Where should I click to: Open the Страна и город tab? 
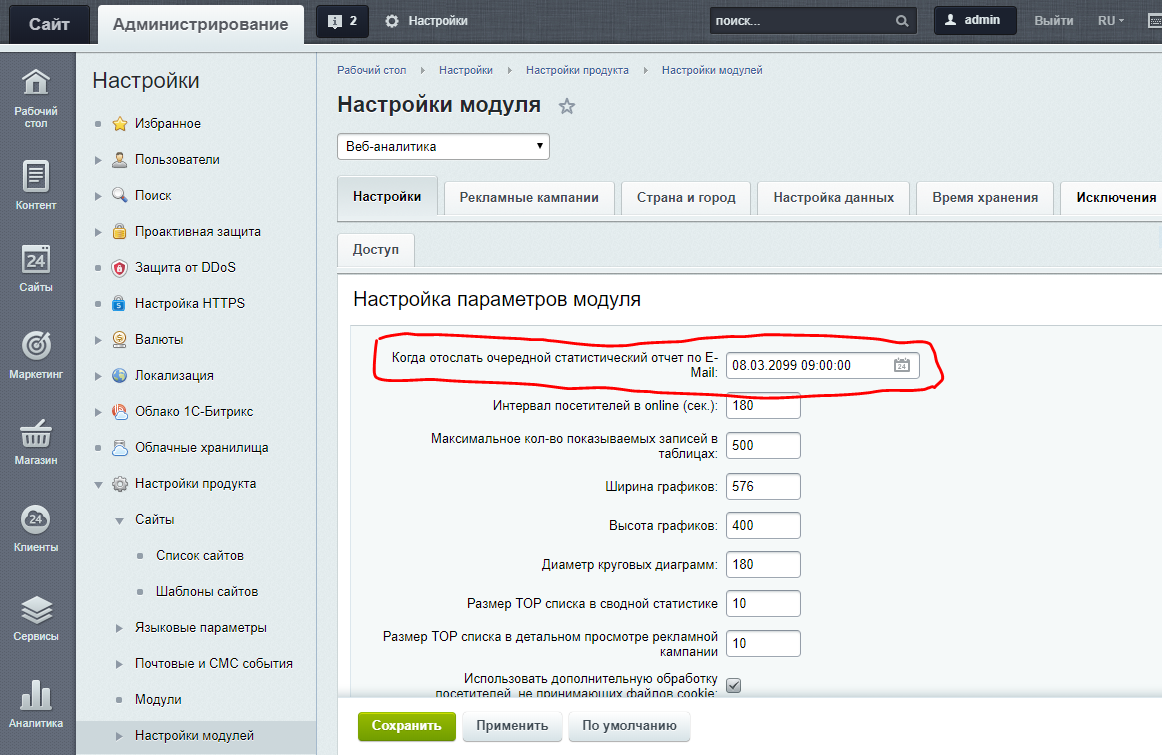tap(686, 198)
